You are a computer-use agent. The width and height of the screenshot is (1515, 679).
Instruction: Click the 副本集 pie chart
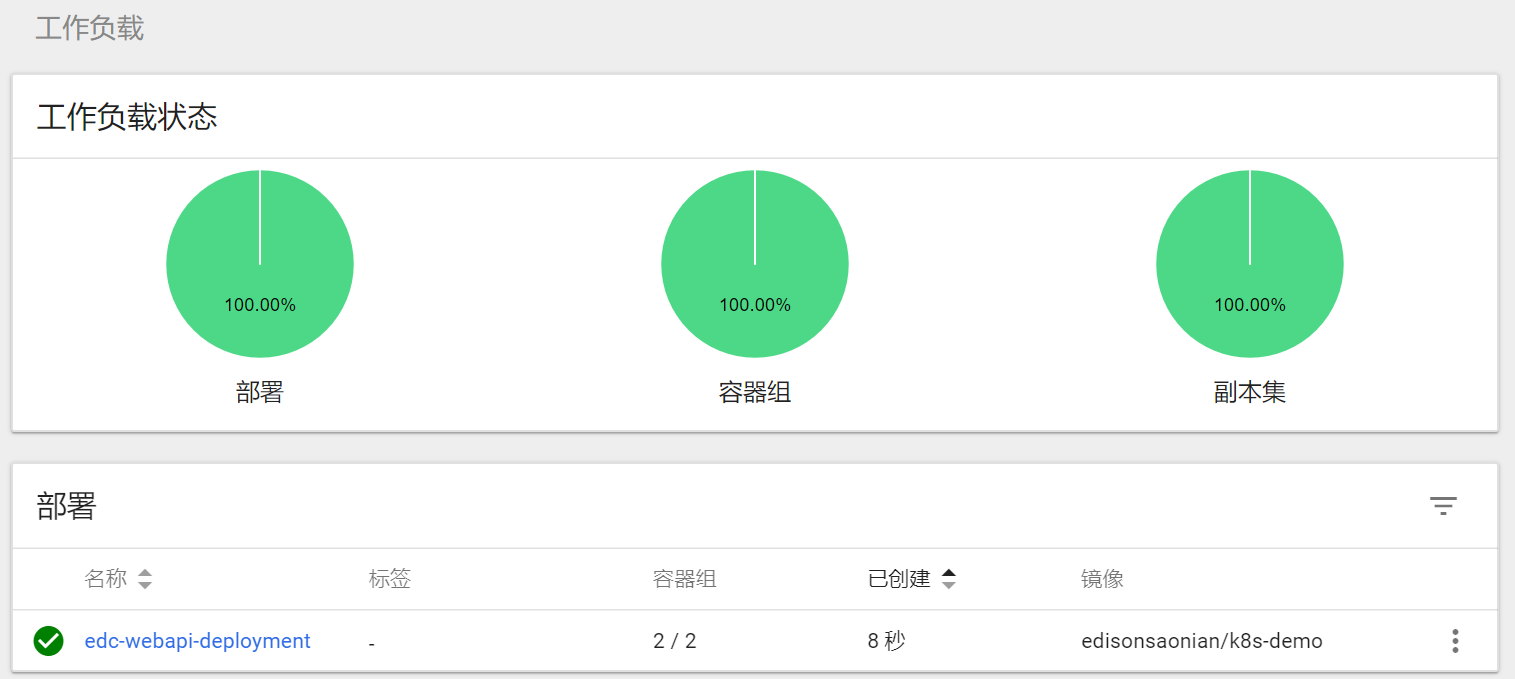1250,264
